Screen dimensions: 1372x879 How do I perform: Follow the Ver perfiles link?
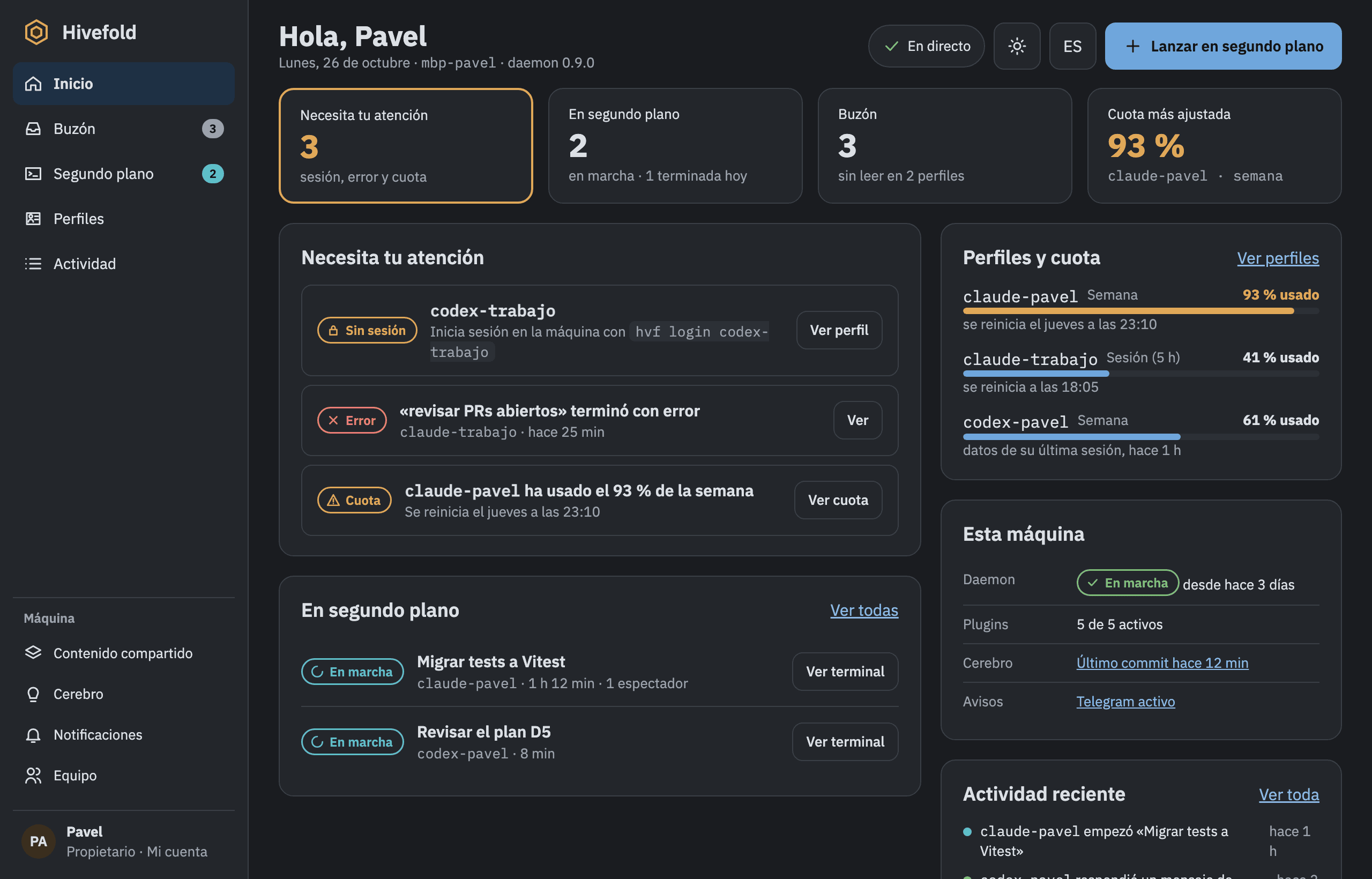(x=1278, y=258)
